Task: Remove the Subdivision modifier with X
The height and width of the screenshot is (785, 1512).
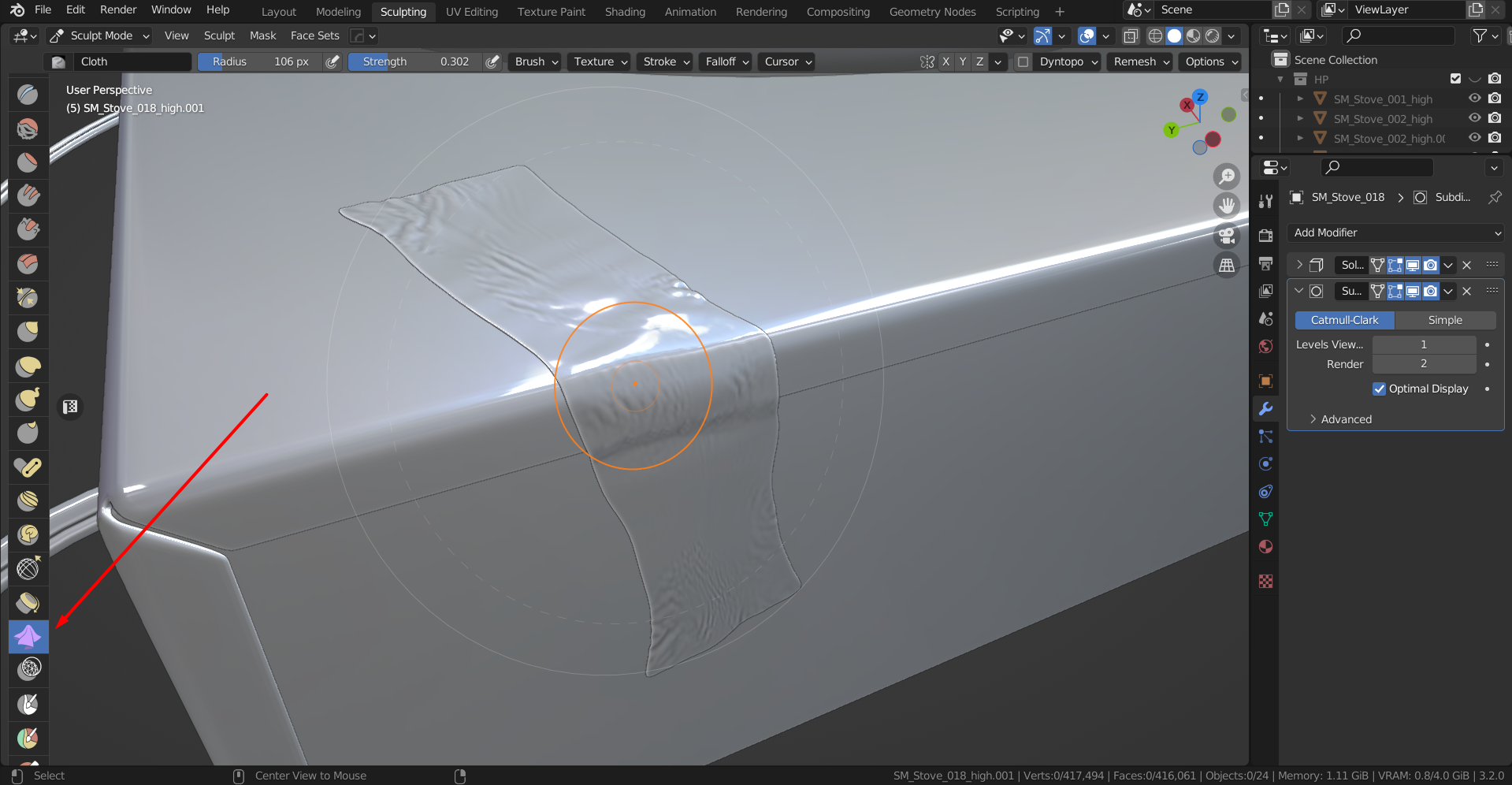Action: point(1467,292)
